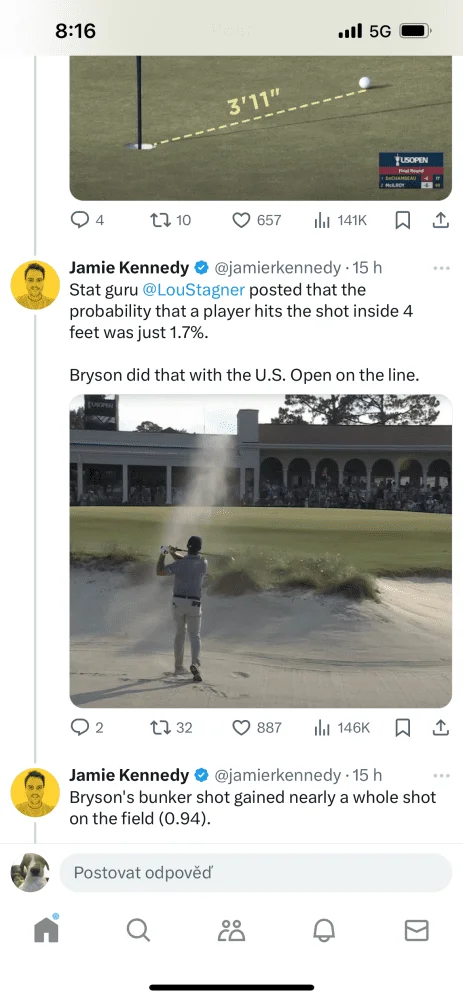Open the Communities tab

tap(232, 930)
